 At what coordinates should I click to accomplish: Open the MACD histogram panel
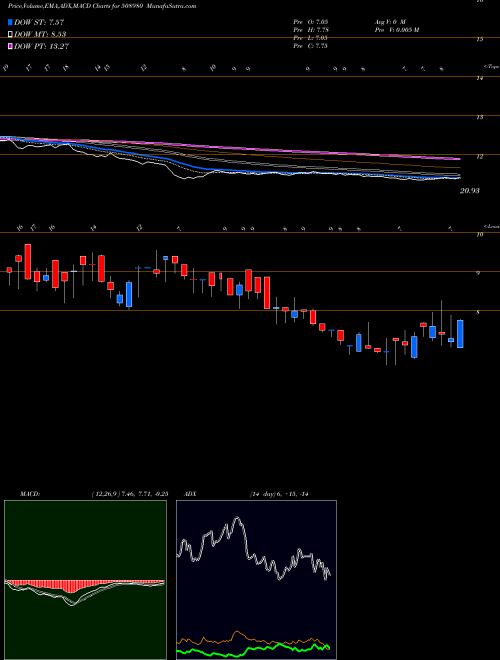coord(85,580)
